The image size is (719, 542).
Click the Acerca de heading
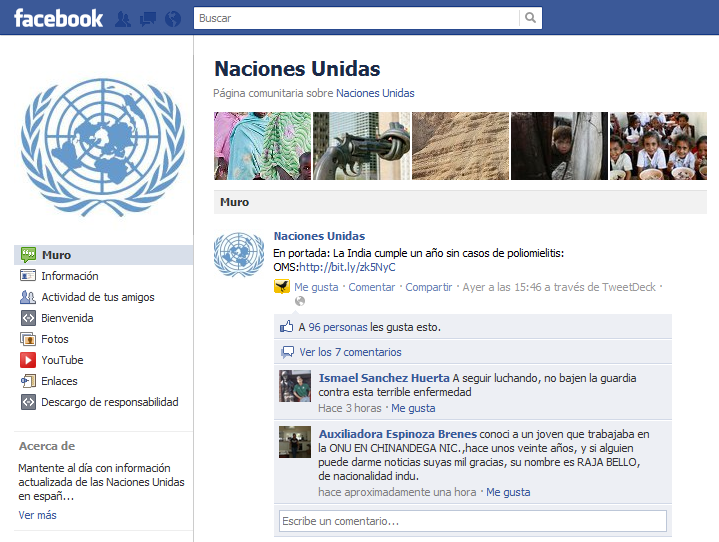(47, 446)
